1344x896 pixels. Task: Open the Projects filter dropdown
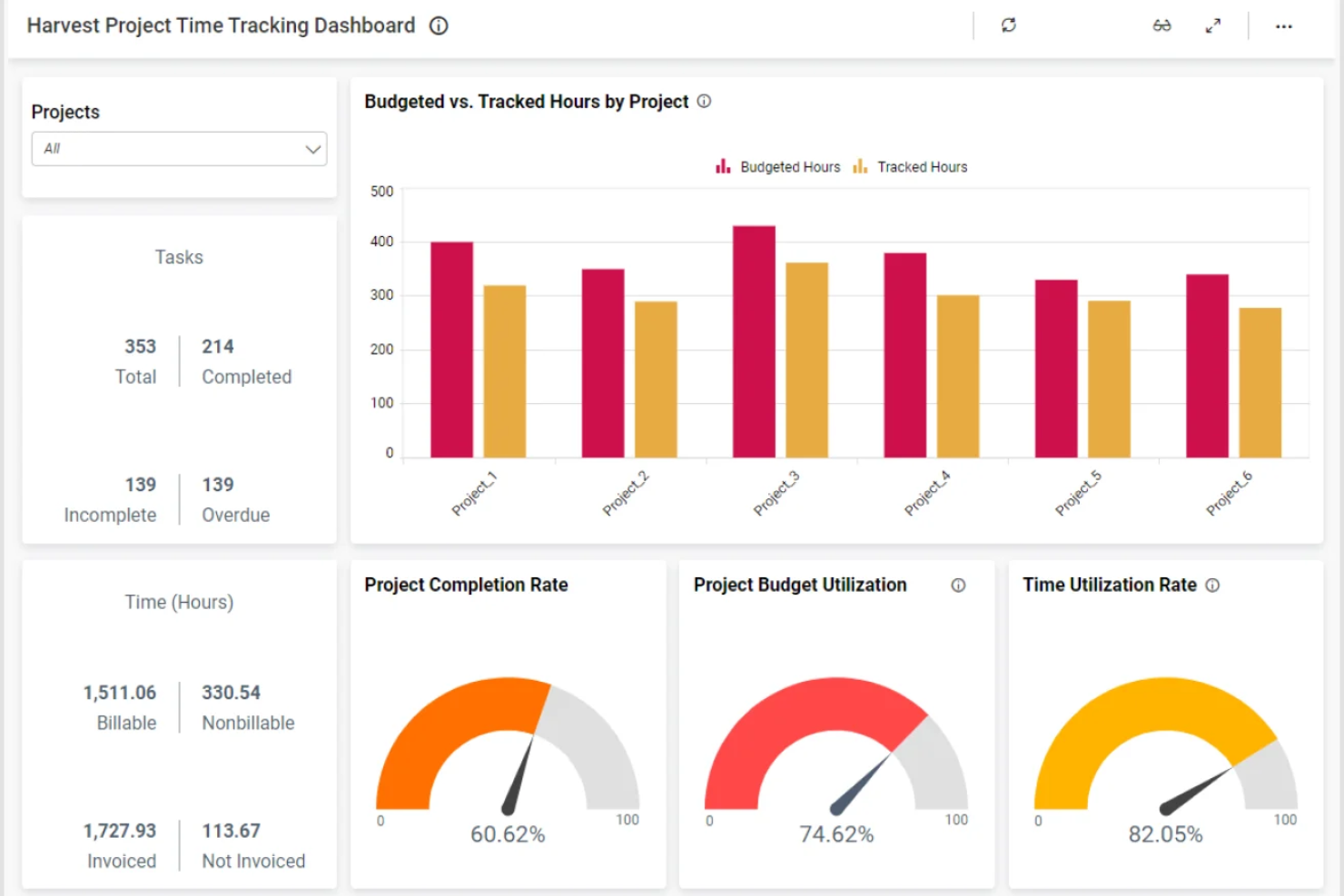179,148
